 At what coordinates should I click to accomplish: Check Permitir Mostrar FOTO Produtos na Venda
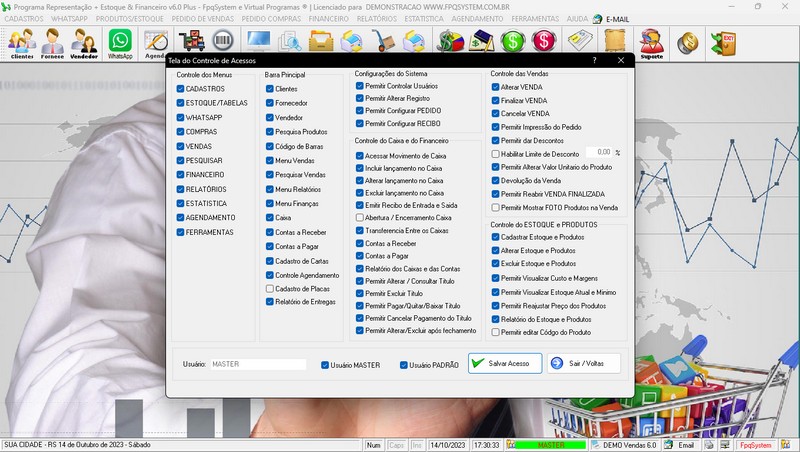click(x=495, y=208)
